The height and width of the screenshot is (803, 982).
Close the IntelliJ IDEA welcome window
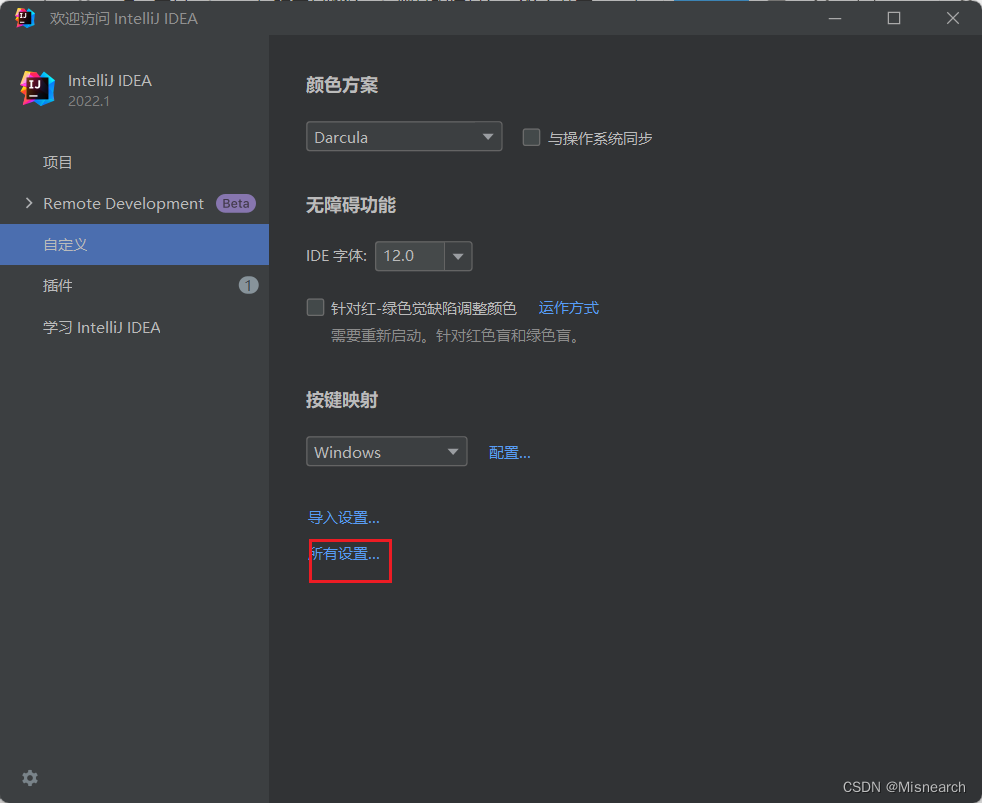[x=953, y=18]
